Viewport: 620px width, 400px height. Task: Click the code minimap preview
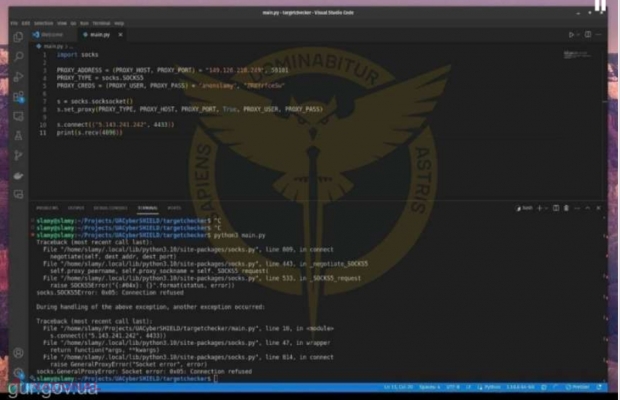tap(577, 55)
